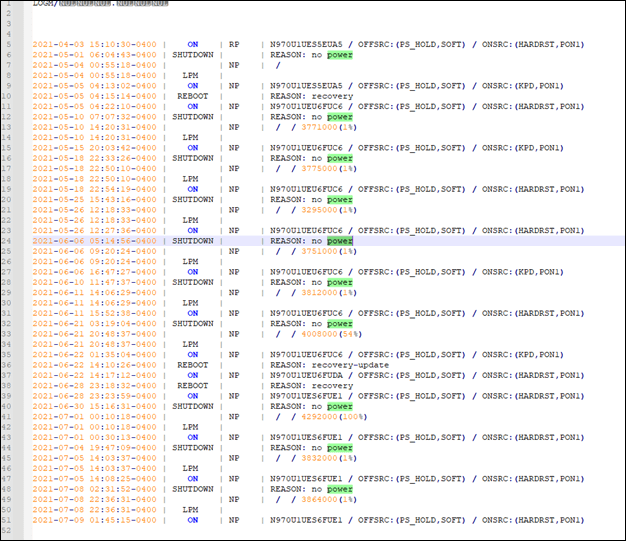Select the value 3295000(1%)

click(329, 210)
